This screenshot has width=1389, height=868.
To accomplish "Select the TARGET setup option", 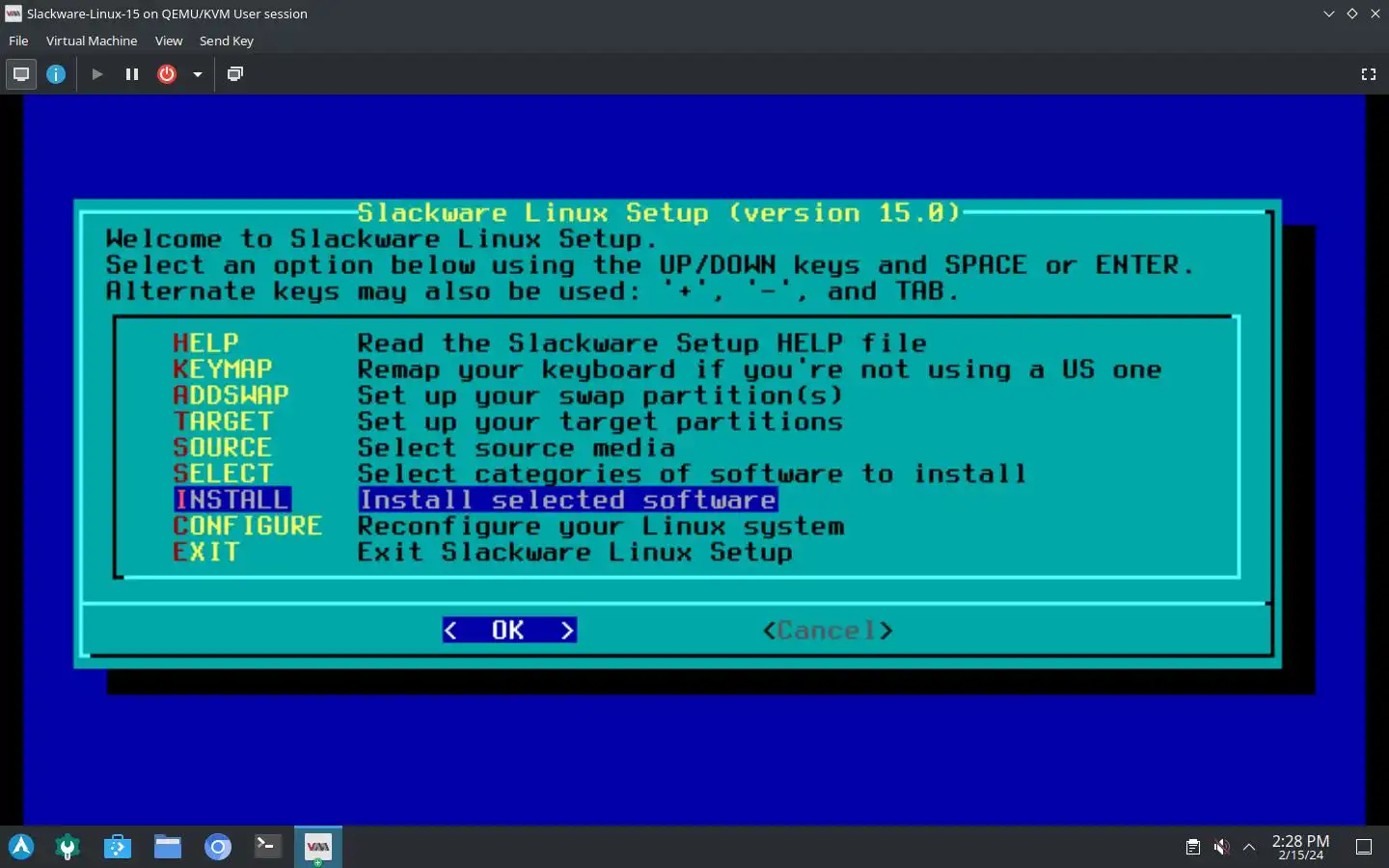I will (x=223, y=420).
